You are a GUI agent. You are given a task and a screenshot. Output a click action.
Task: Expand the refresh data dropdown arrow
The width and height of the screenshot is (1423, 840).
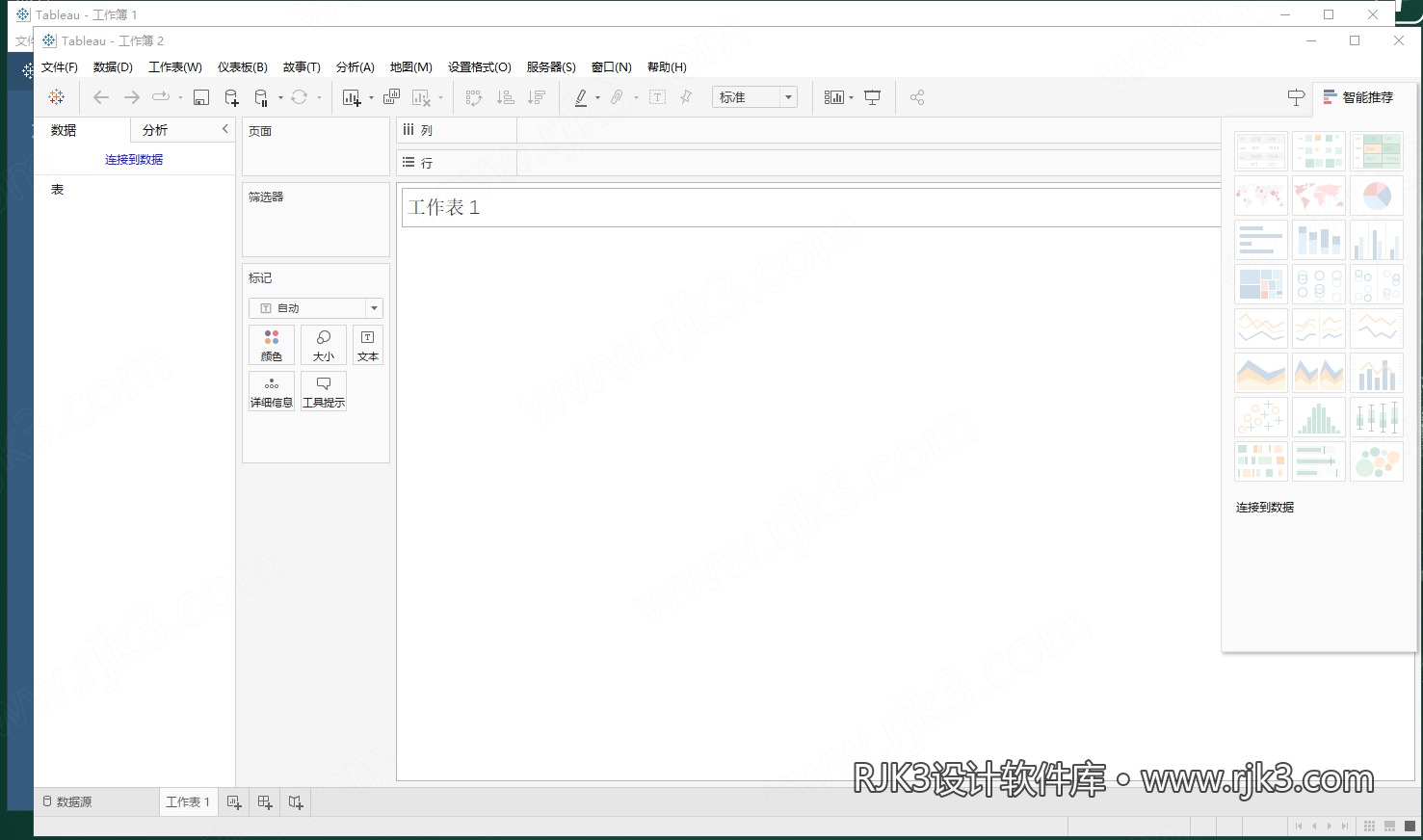[319, 98]
